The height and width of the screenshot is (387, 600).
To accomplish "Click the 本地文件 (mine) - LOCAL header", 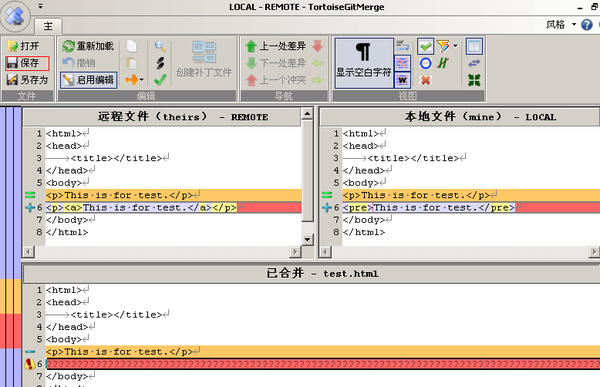I will coord(459,117).
